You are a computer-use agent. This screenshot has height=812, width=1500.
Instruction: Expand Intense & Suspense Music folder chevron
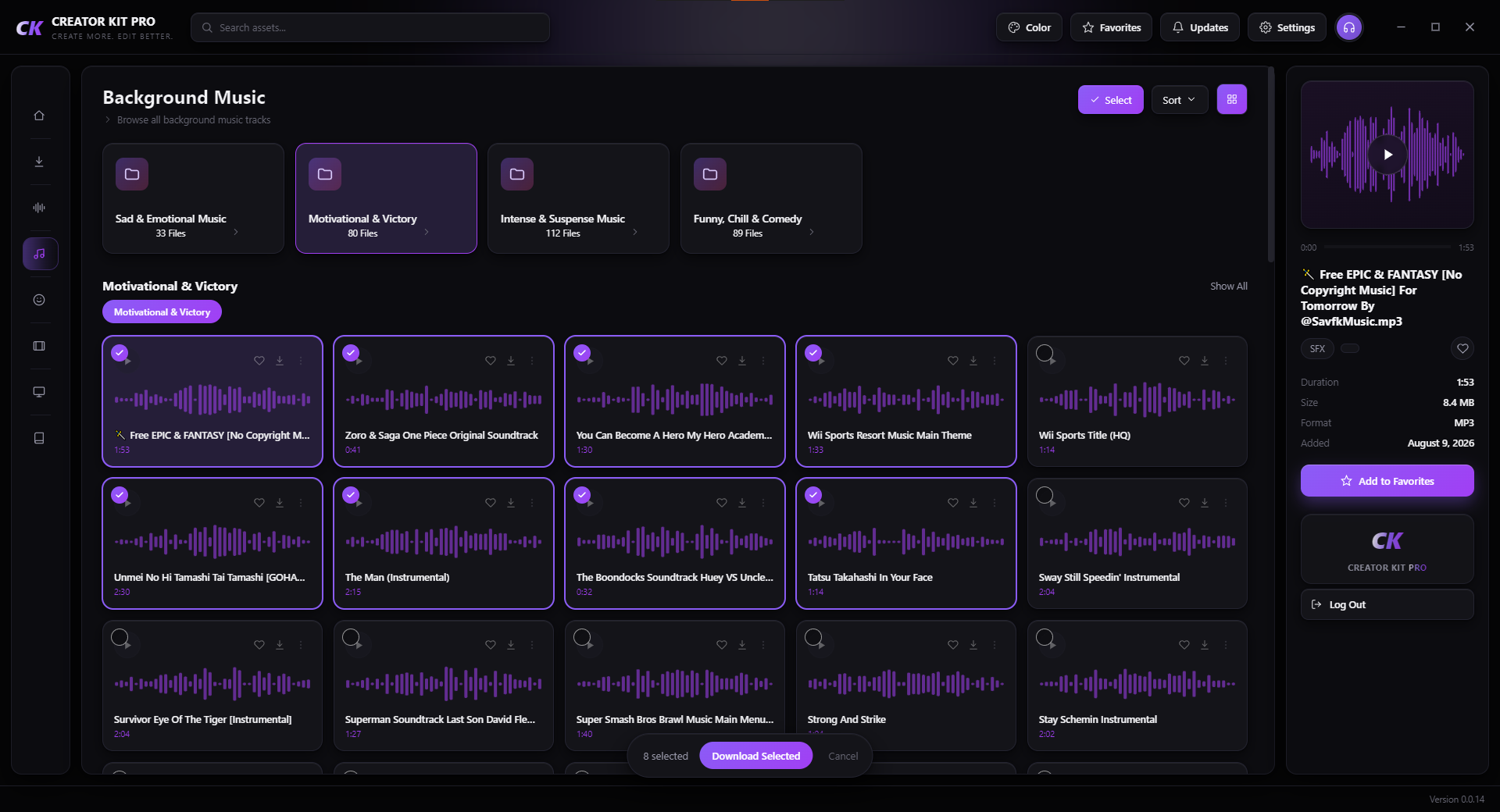pyautogui.click(x=635, y=232)
